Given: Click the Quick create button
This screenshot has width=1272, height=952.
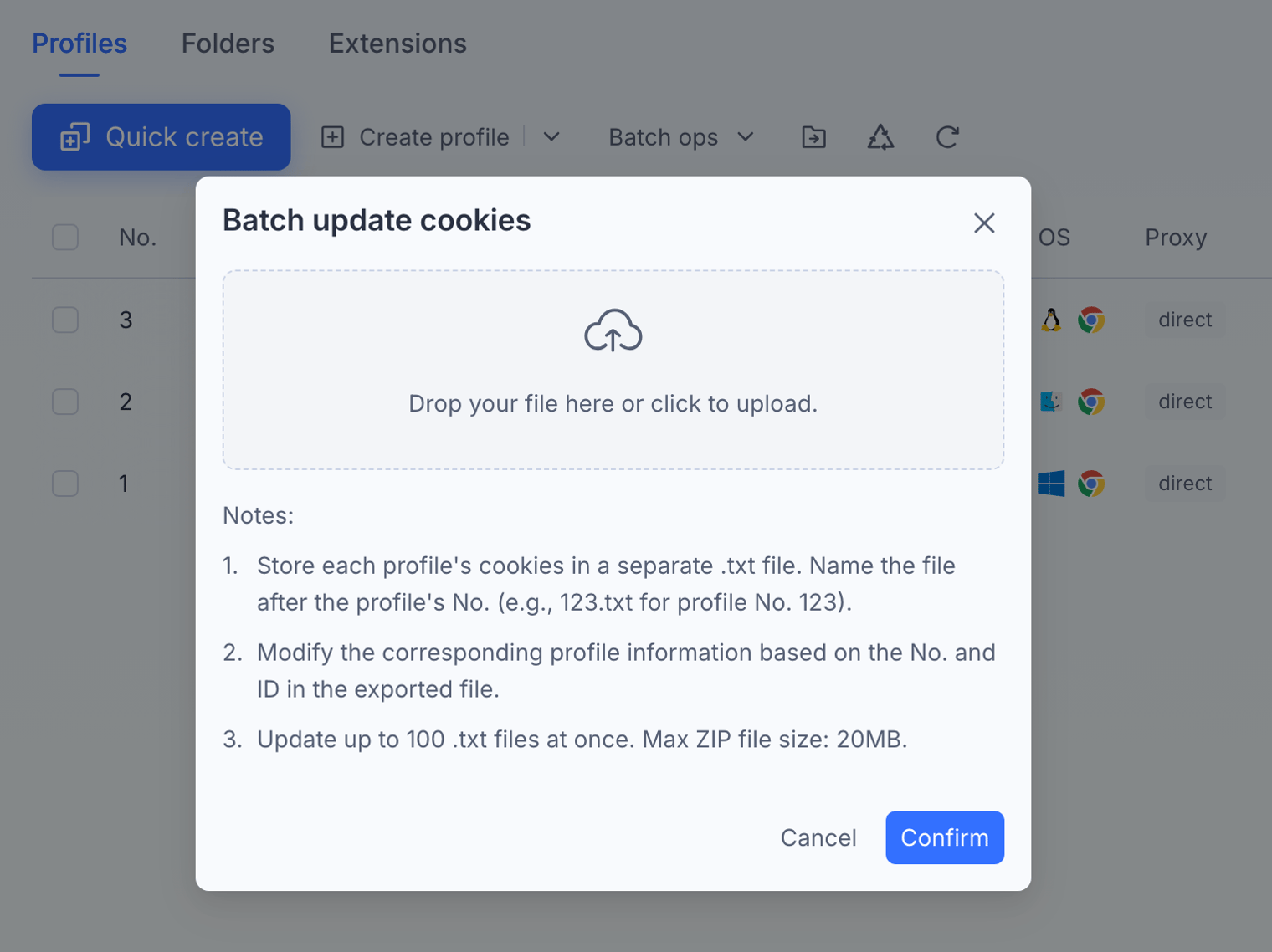Looking at the screenshot, I should point(162,137).
